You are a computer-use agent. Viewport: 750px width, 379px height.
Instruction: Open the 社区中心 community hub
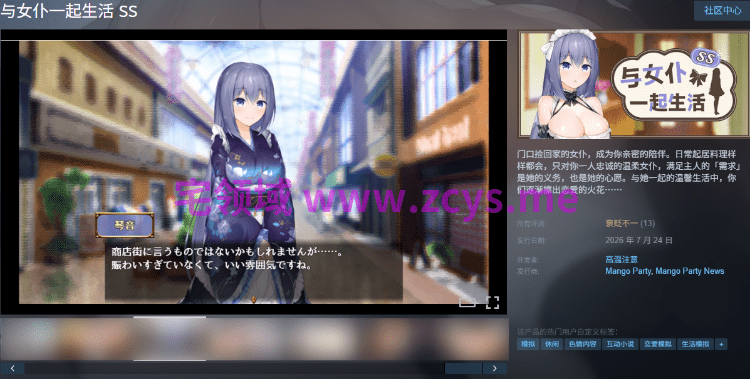(x=722, y=11)
